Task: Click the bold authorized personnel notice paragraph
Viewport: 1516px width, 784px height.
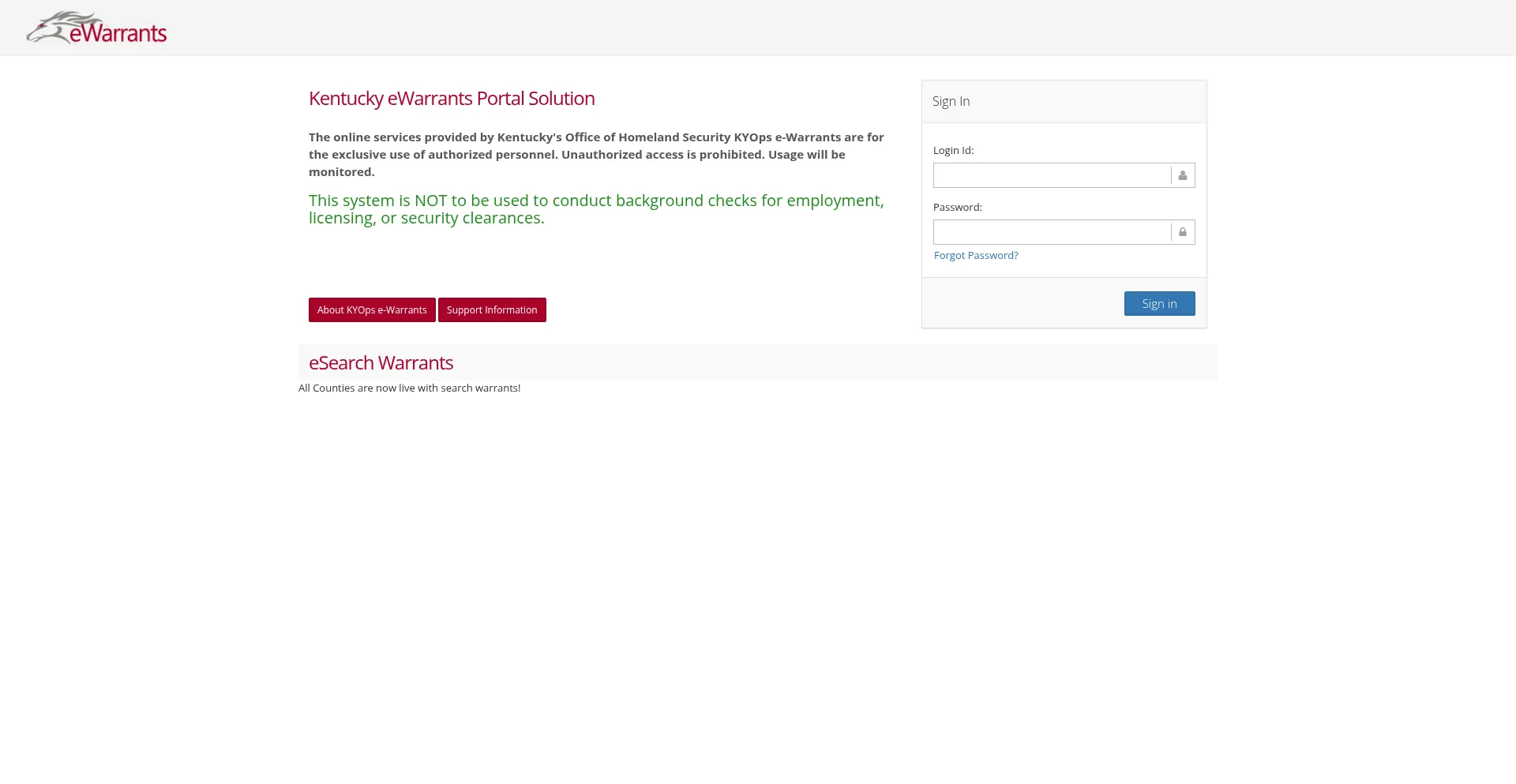Action: tap(595, 155)
